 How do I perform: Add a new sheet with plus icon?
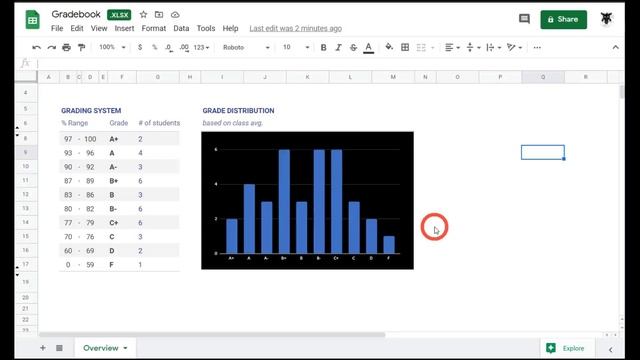(x=43, y=348)
